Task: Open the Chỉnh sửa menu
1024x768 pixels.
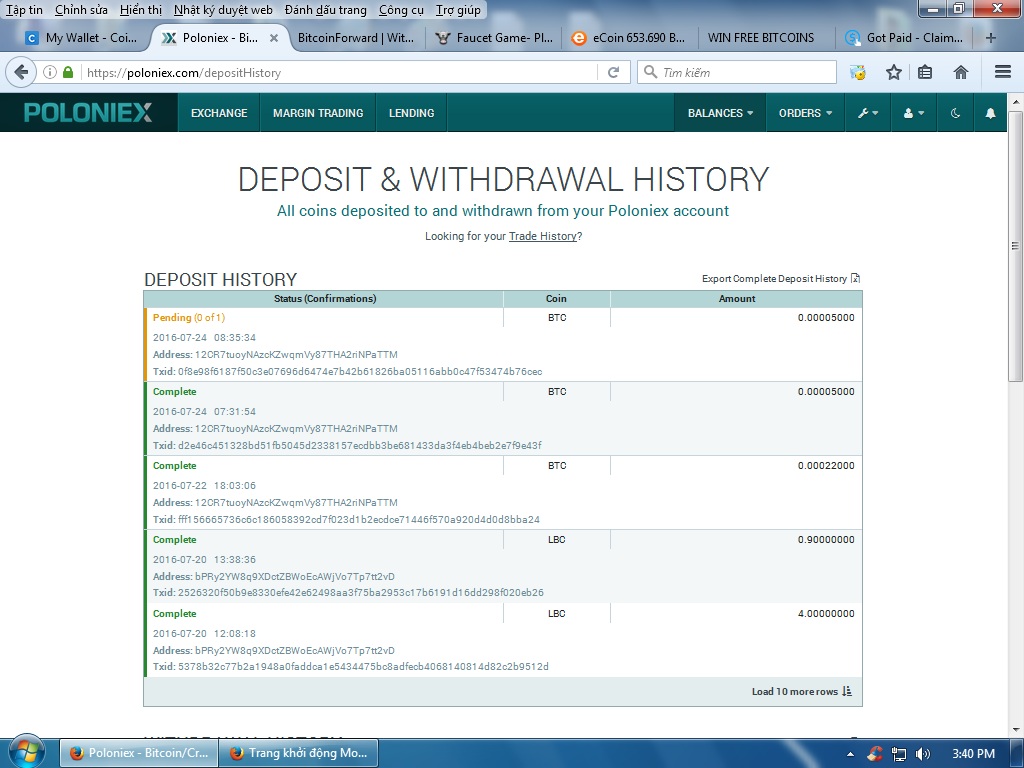Action: pos(81,10)
